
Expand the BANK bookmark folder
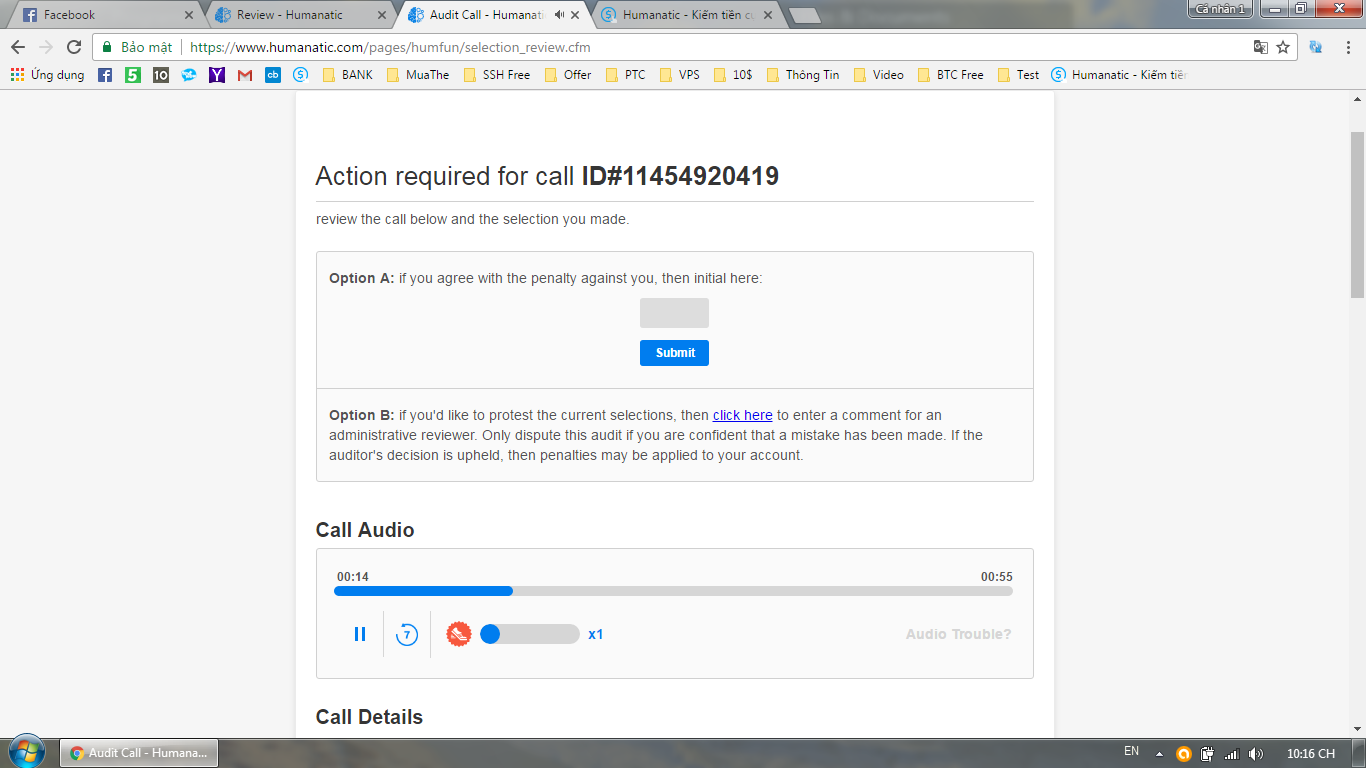pos(348,75)
